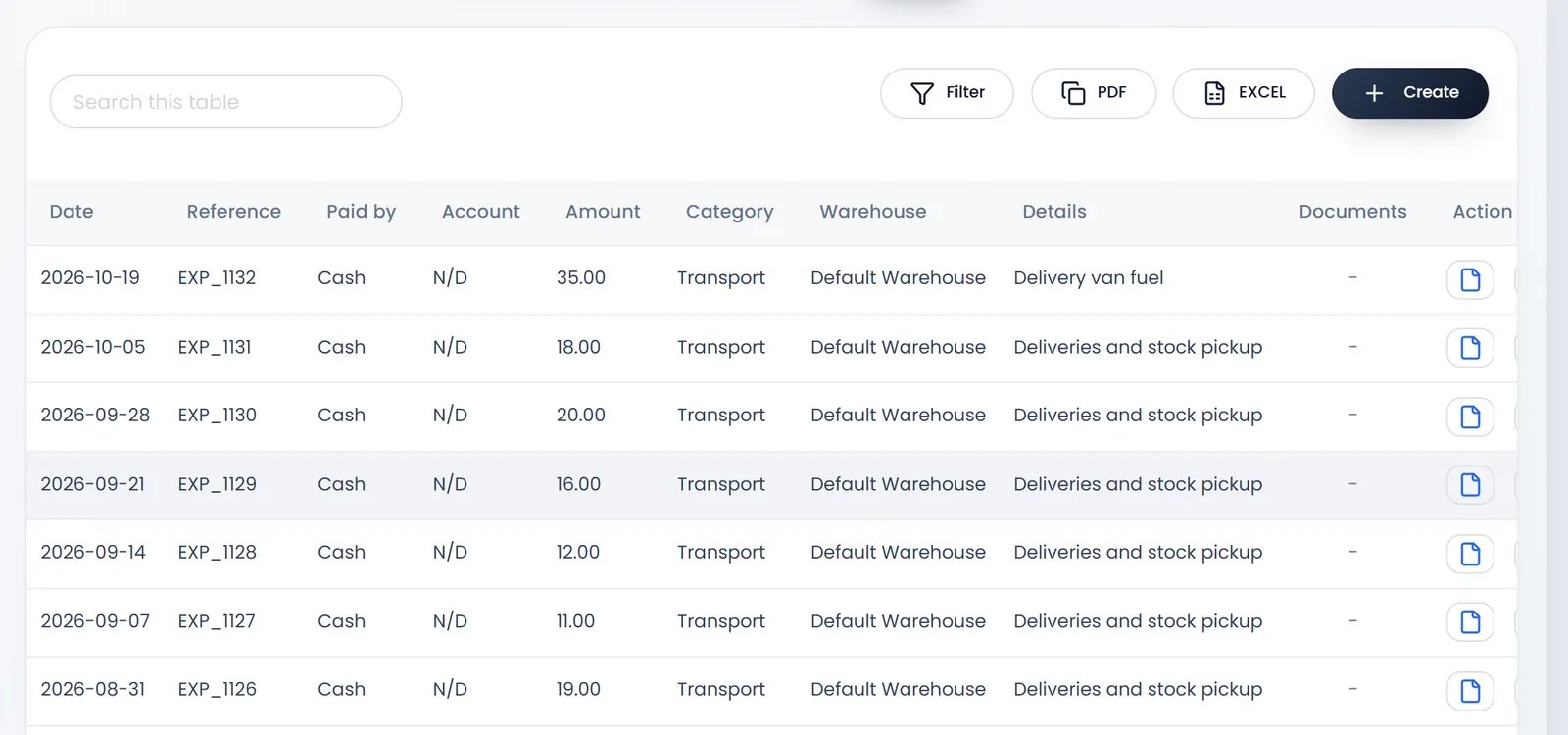Select reference EXP_1131
The image size is (1568, 735).
(215, 347)
